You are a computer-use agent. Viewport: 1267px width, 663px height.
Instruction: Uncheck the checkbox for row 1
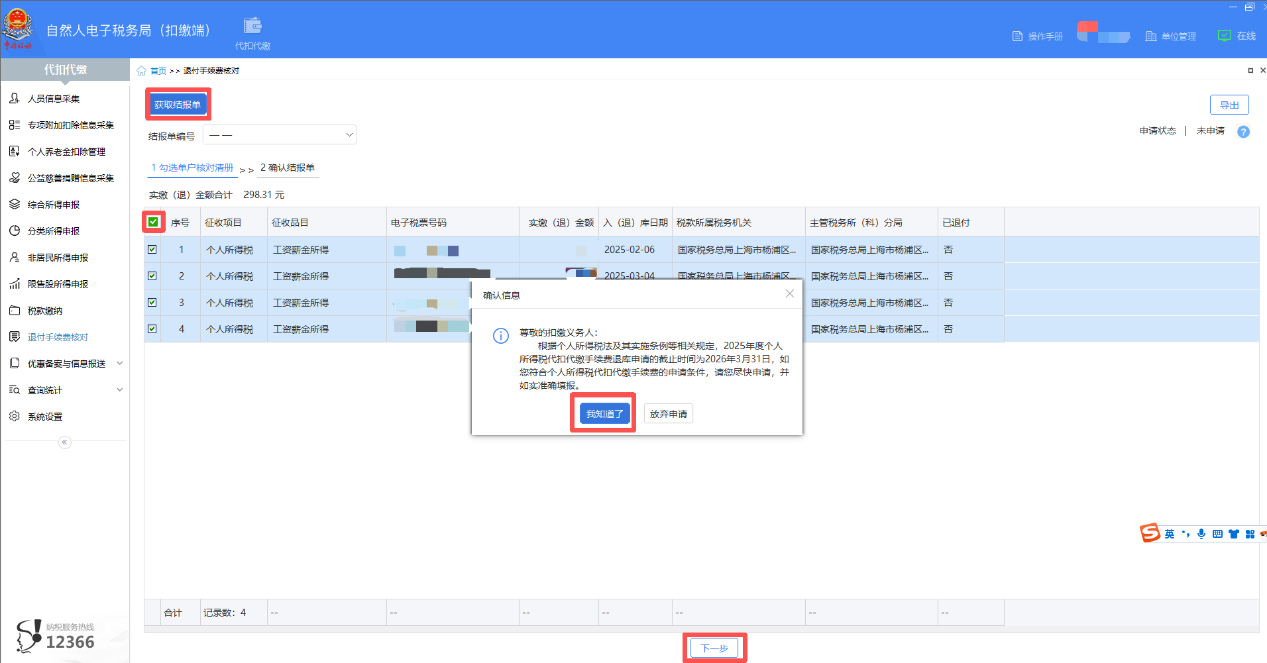[153, 250]
